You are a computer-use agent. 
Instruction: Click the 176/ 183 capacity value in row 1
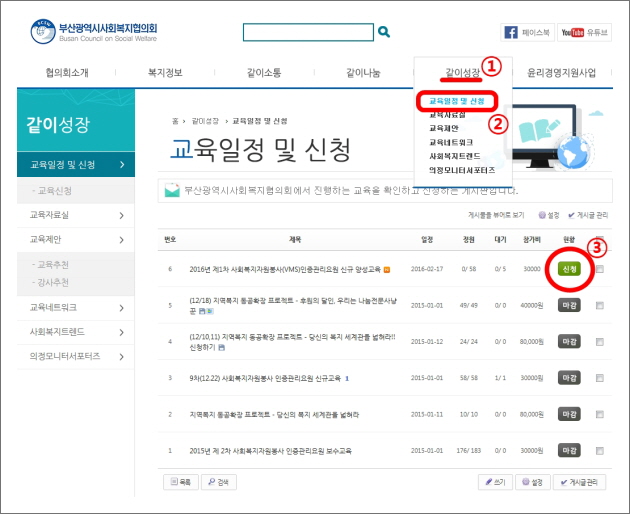click(x=468, y=451)
